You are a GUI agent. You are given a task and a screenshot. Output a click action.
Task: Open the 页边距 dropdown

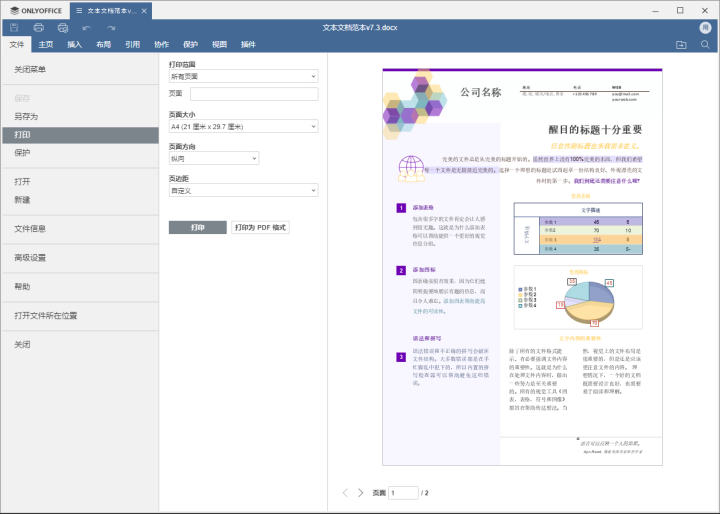(x=243, y=189)
